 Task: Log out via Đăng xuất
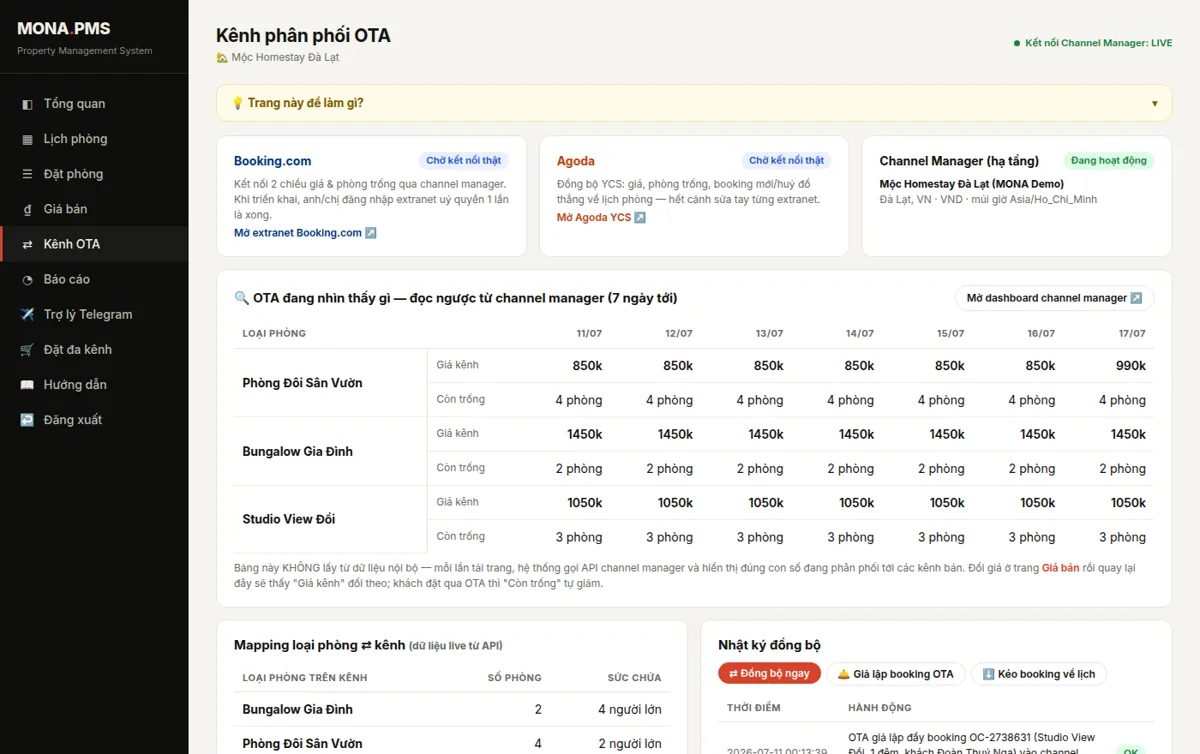tap(94, 420)
